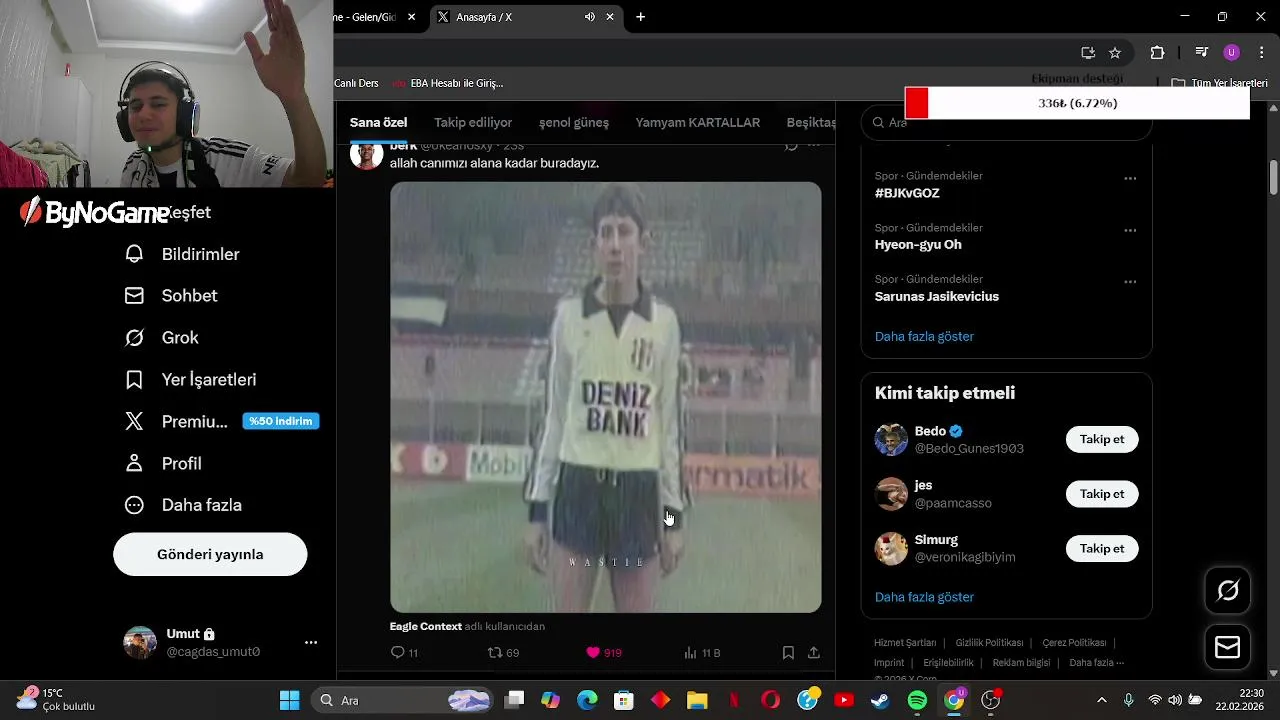View tweet analytics showing 11 B
Viewport: 1280px width, 720px height.
tap(702, 652)
